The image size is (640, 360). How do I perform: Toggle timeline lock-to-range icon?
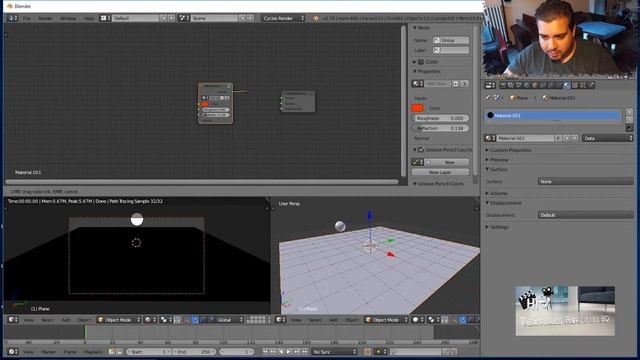[x=120, y=351]
